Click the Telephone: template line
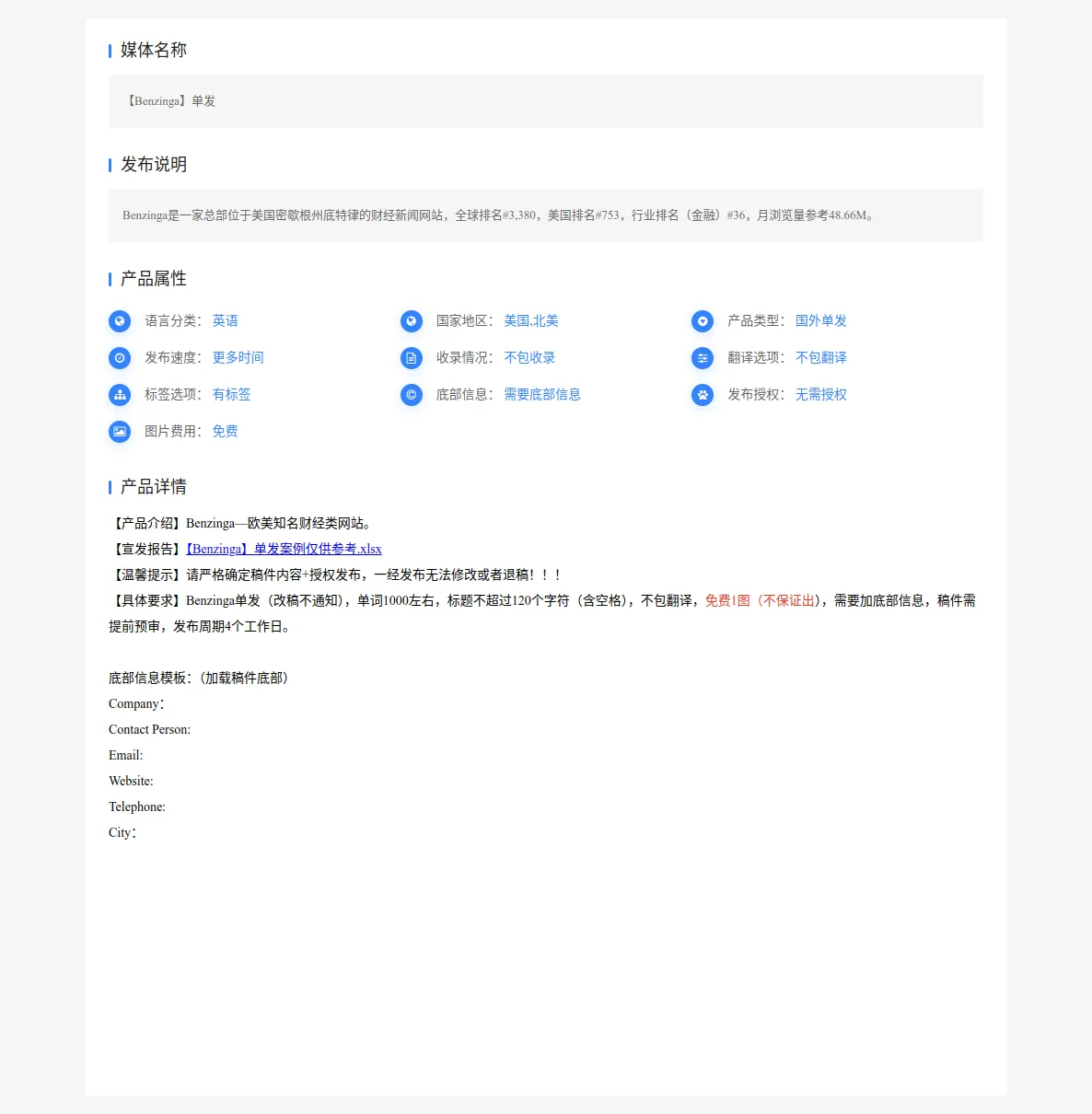This screenshot has height=1114, width=1092. (x=137, y=806)
